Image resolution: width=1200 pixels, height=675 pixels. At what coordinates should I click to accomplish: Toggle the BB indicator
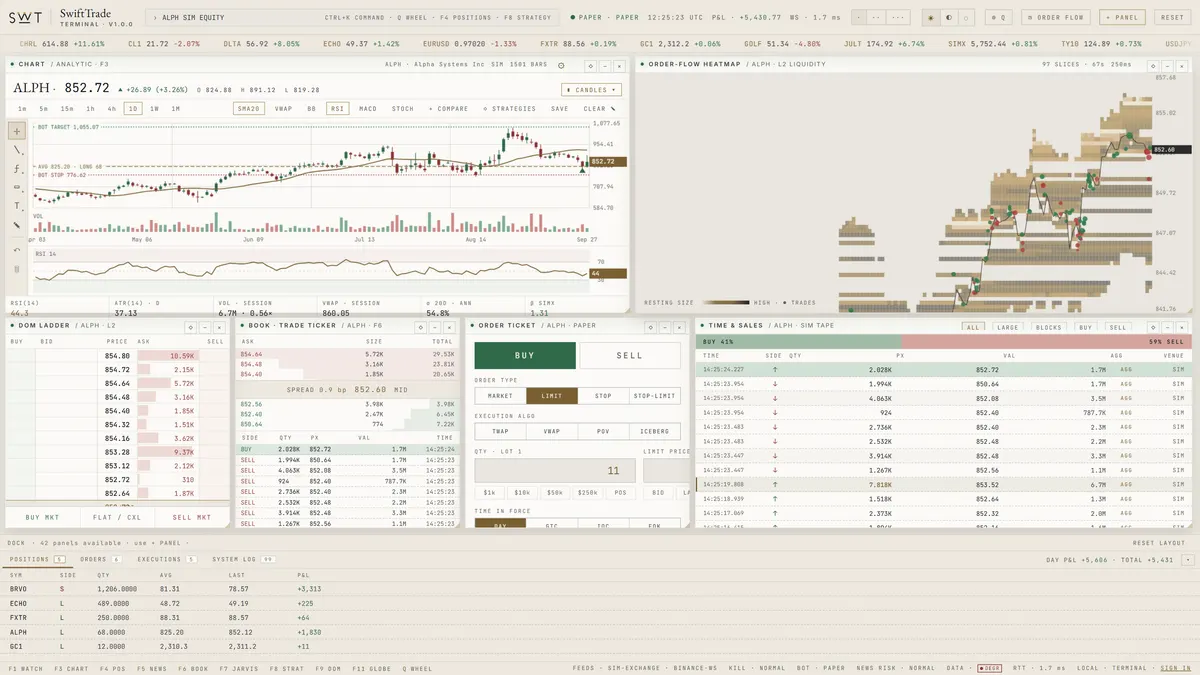click(311, 108)
